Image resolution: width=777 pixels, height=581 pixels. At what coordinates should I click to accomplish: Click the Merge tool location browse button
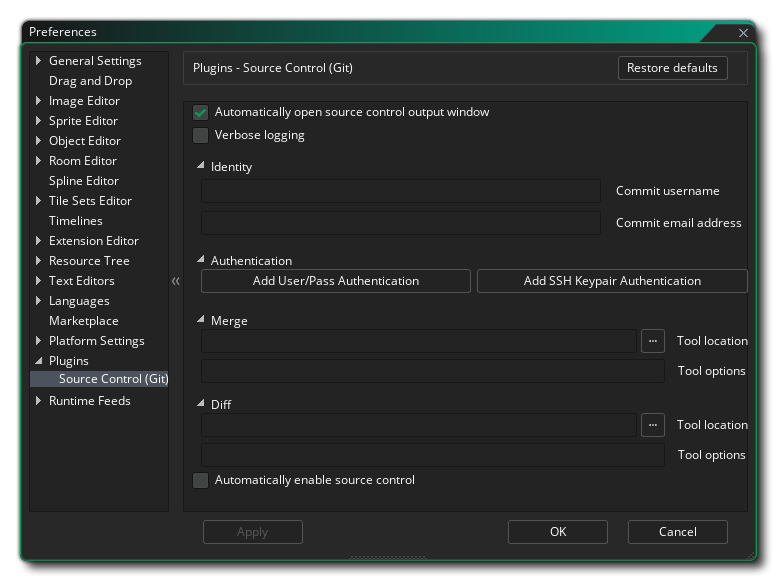pyautogui.click(x=652, y=341)
